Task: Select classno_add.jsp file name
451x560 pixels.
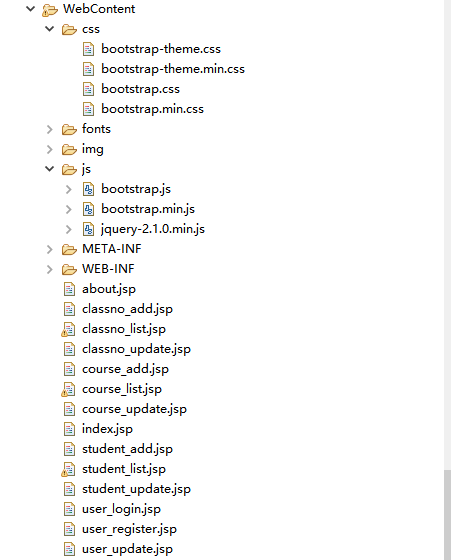Action: 127,309
